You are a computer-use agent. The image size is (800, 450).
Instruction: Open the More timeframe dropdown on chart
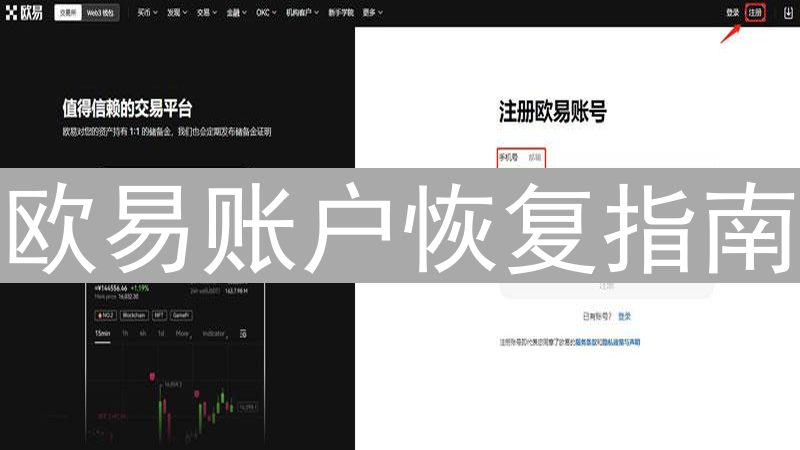tap(183, 334)
